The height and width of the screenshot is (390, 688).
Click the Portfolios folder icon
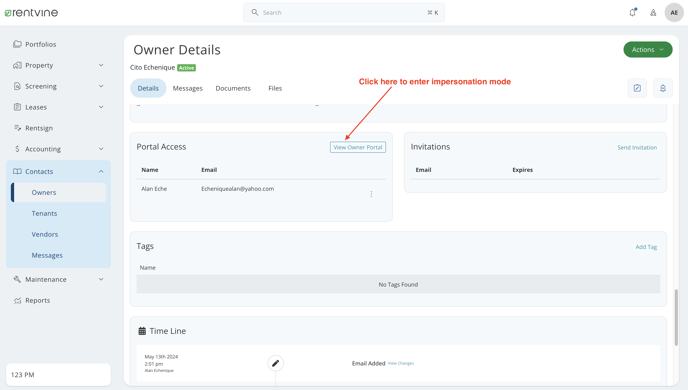point(17,44)
